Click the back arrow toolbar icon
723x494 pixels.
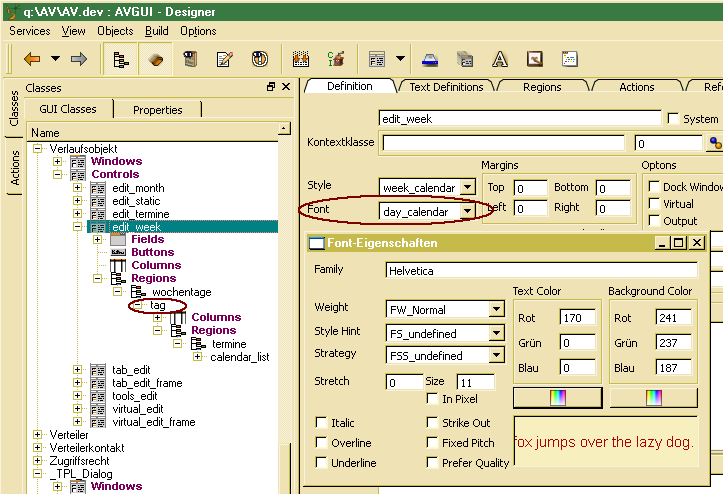coord(32,59)
